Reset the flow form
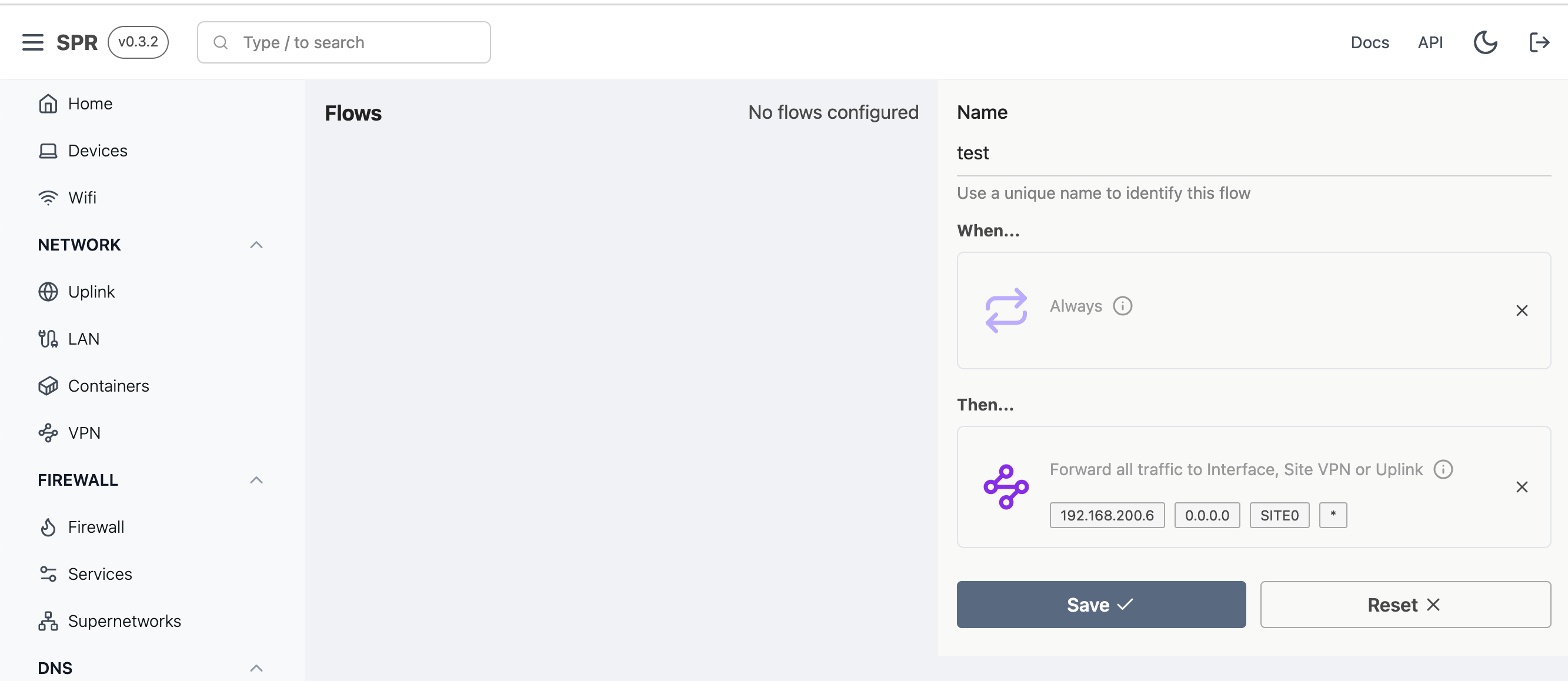Viewport: 1568px width, 681px height. pos(1405,605)
